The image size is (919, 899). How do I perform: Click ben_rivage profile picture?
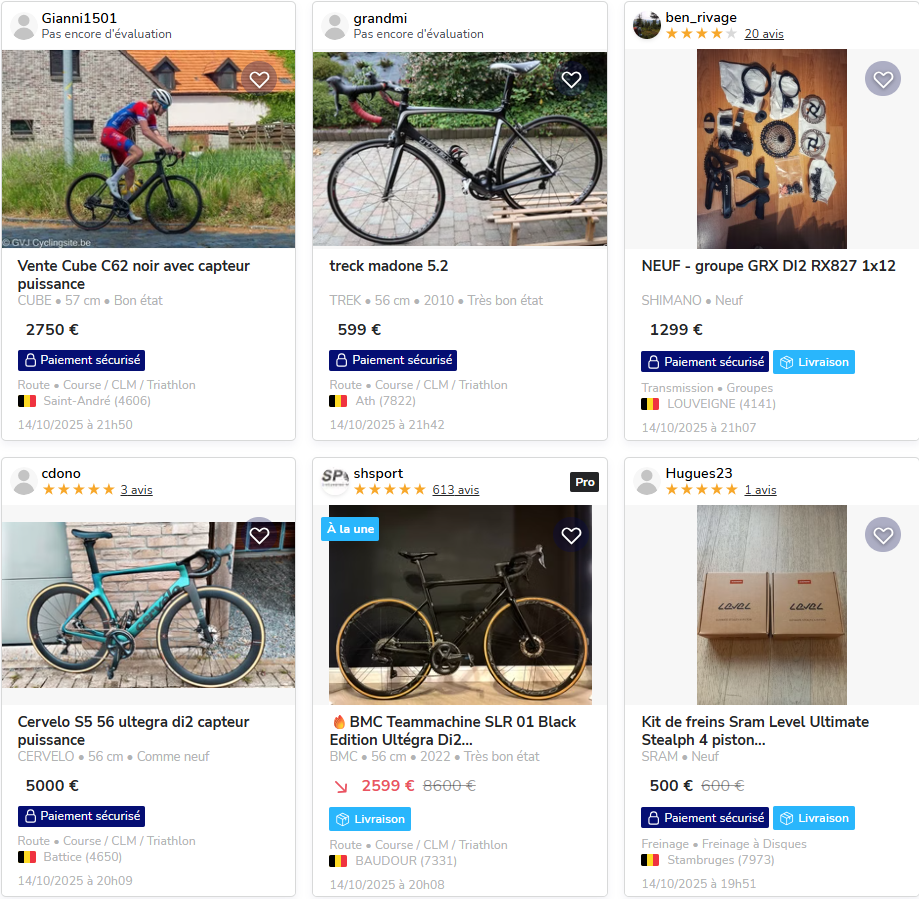[647, 25]
